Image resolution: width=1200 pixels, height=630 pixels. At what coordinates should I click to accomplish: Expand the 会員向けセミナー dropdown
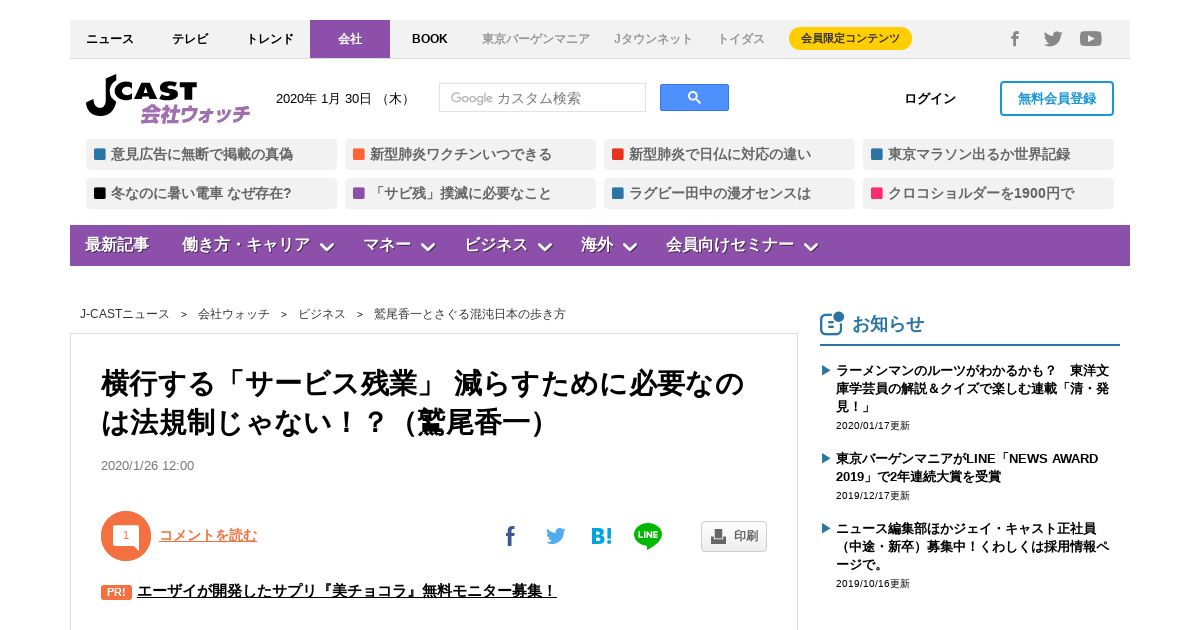coord(742,245)
